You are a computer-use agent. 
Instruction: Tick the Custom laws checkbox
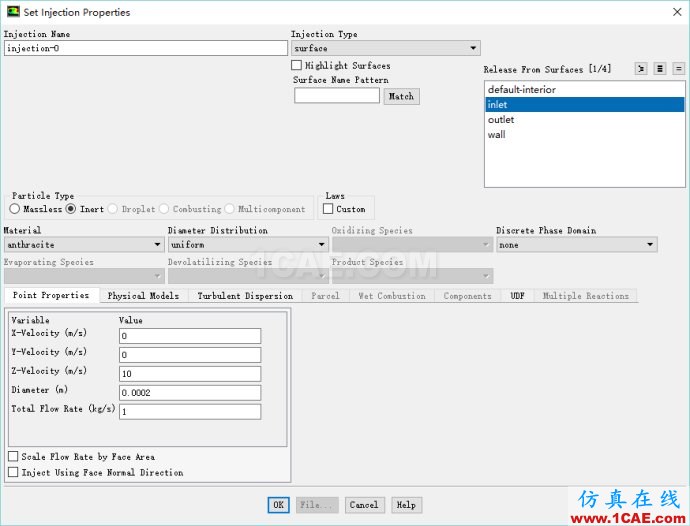(328, 209)
